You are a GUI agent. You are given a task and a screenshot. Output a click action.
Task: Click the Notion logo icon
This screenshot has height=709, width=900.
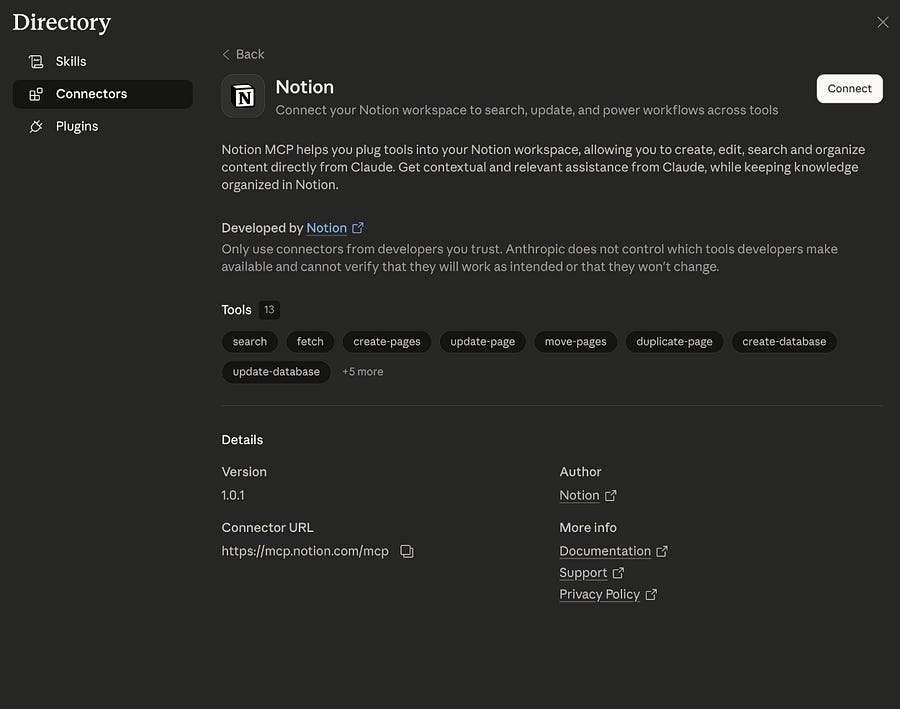pos(243,96)
